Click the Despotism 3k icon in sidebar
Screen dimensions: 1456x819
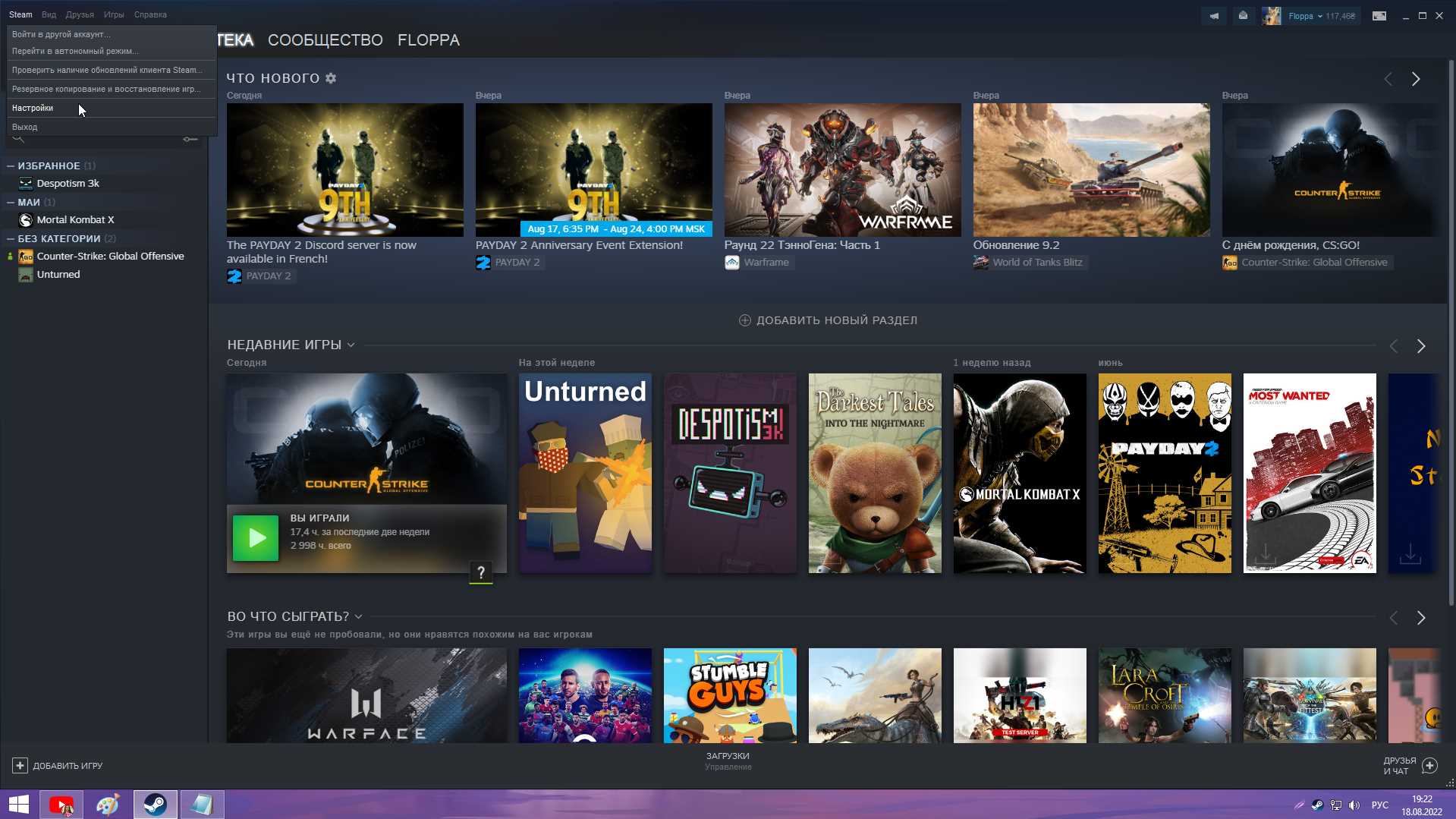tap(26, 184)
